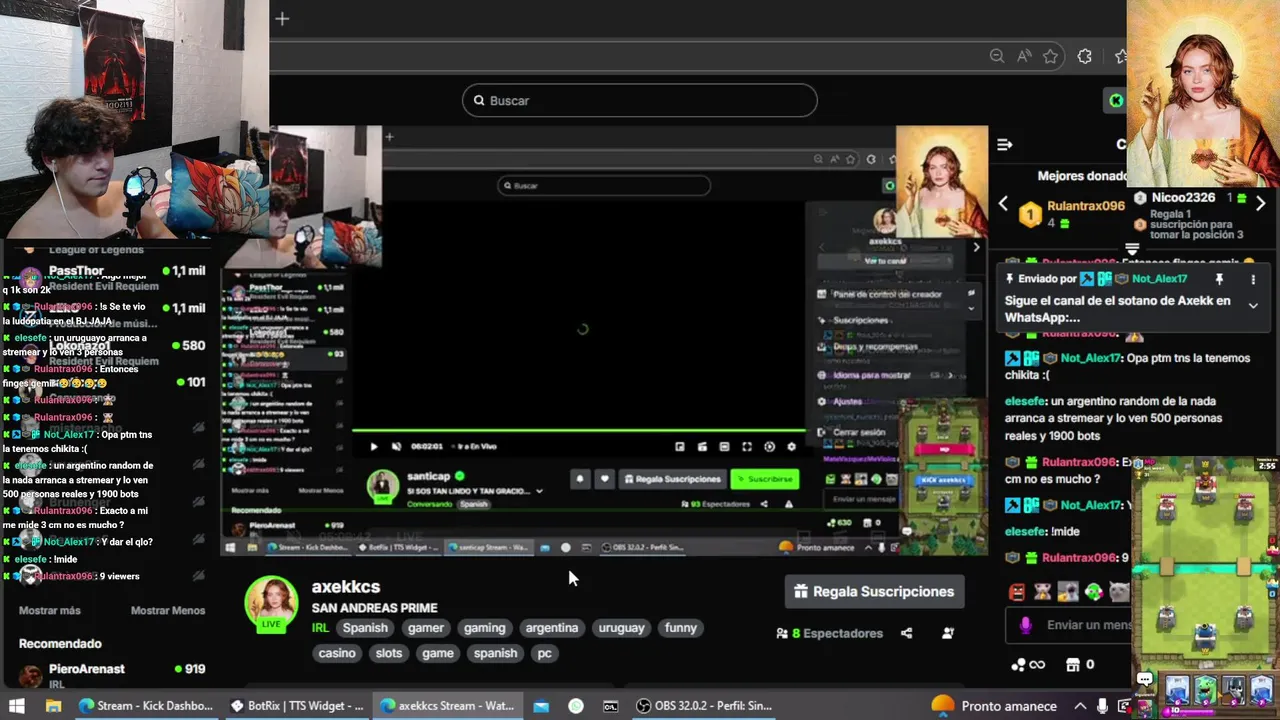Click the user icon right of share
The width and height of the screenshot is (1280, 720).
pos(948,633)
